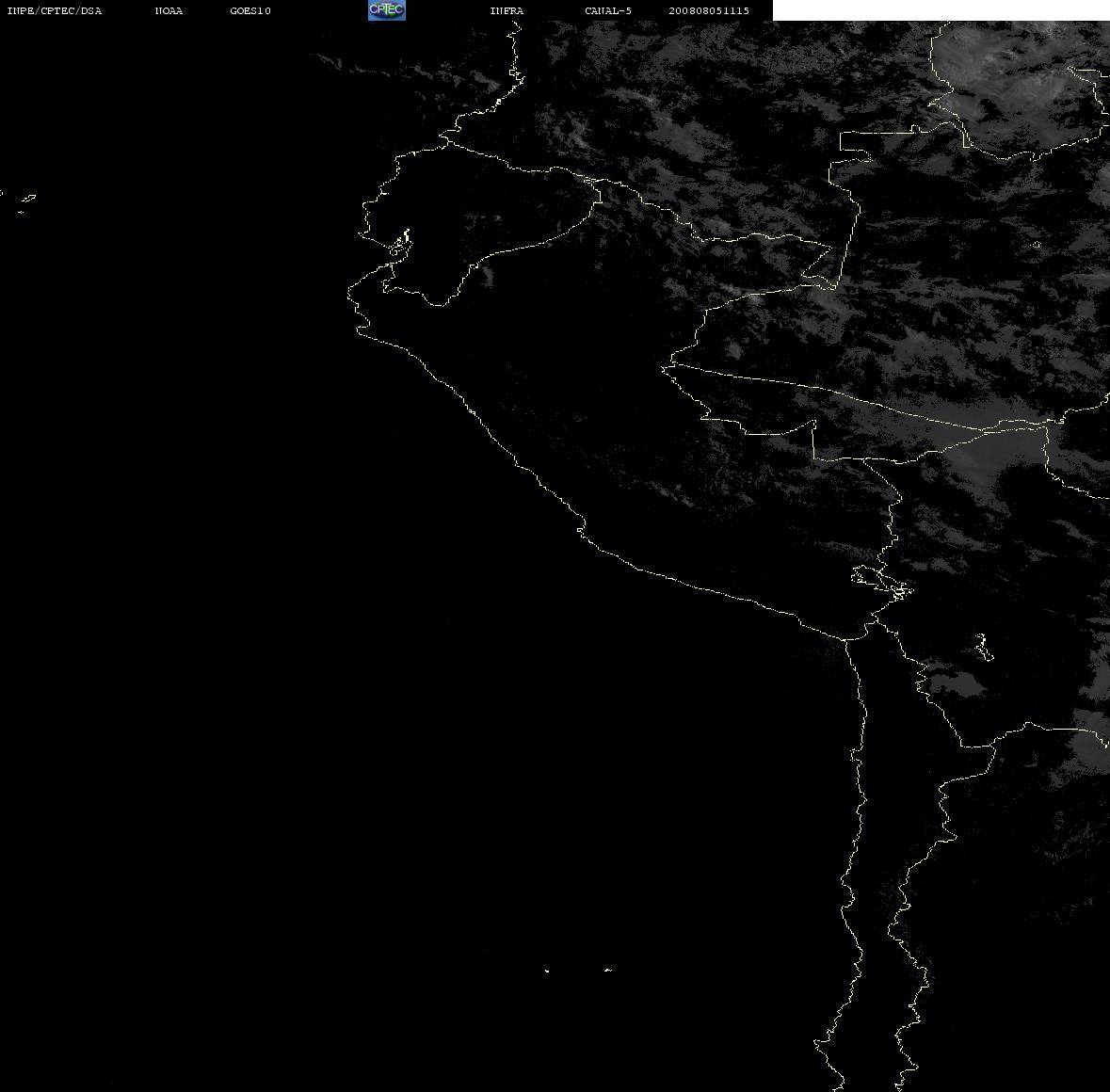The height and width of the screenshot is (1092, 1110).
Task: Click the right small Pacific island dot
Action: click(x=608, y=970)
